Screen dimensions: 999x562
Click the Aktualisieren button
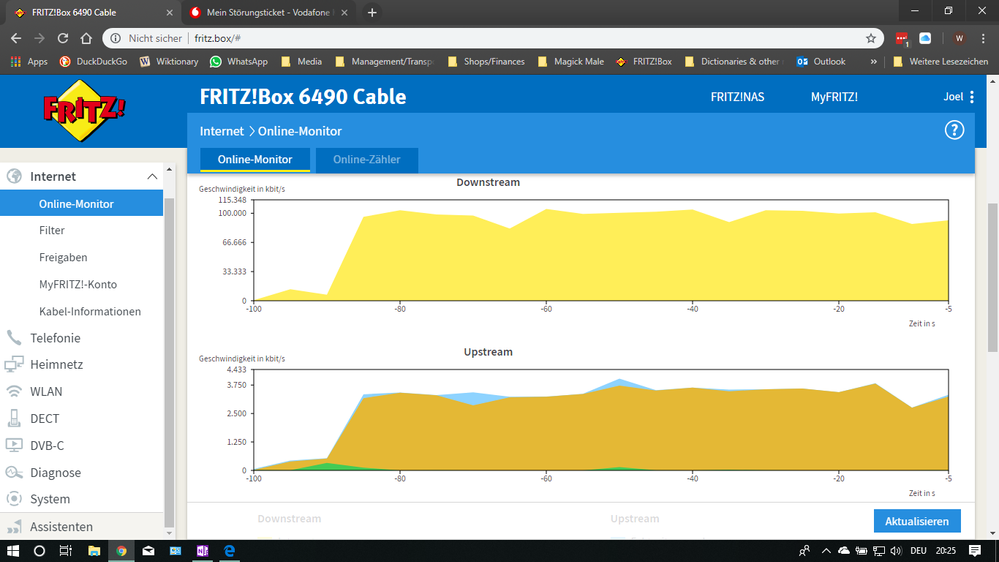[917, 521]
